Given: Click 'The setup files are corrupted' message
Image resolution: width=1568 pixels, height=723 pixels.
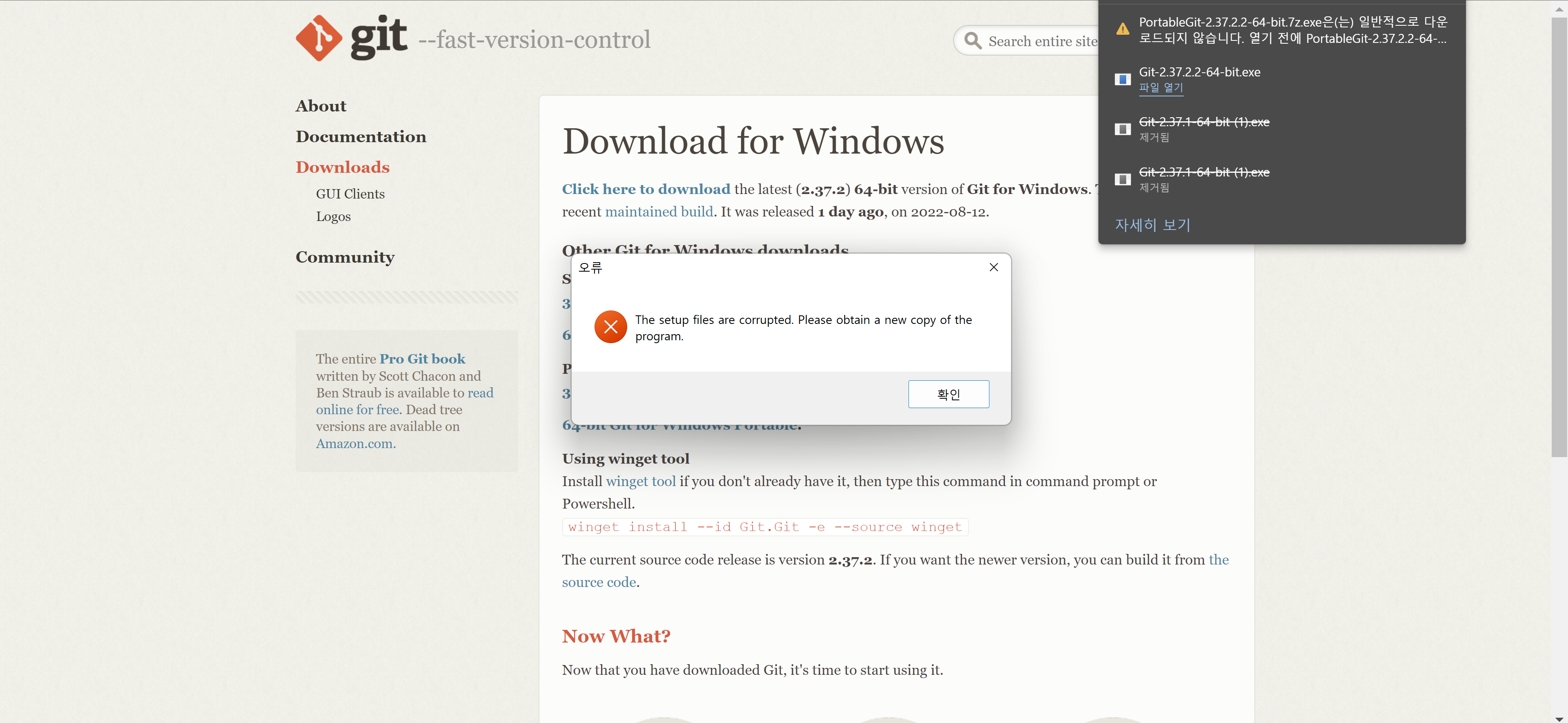Looking at the screenshot, I should [x=804, y=328].
